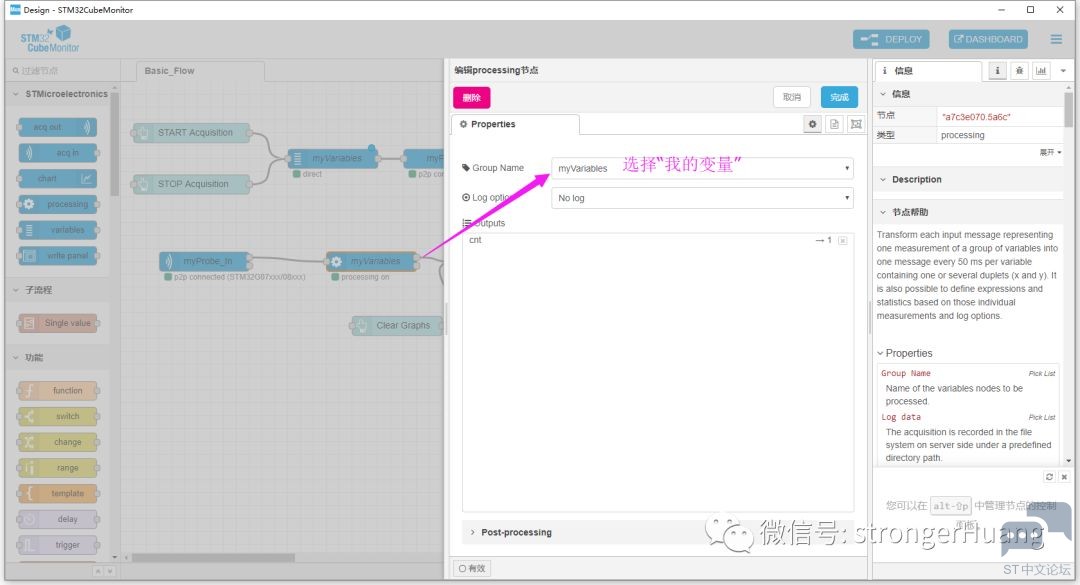The height and width of the screenshot is (585, 1080).
Task: Close the tips box in sidebar
Action: point(1064,477)
